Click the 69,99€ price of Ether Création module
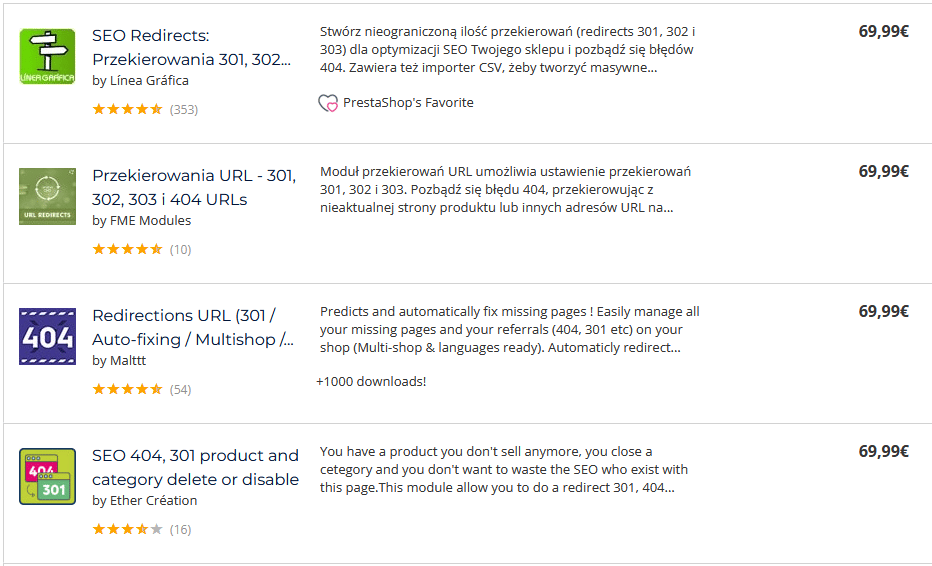 click(883, 451)
